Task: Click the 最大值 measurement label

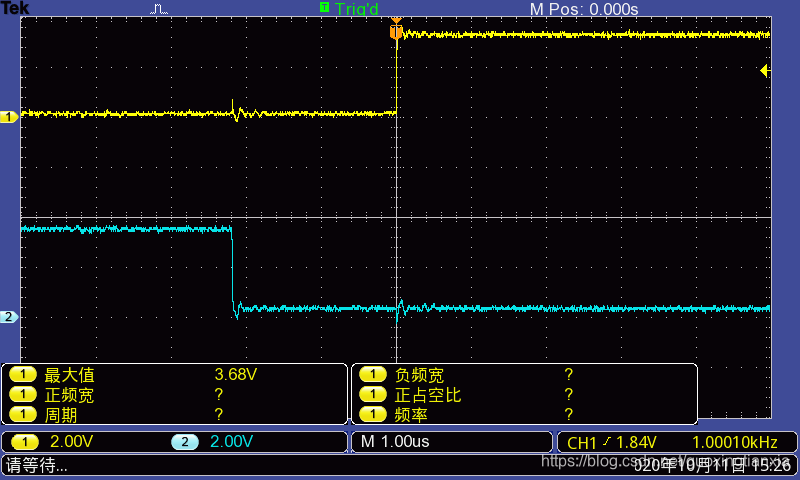Action: click(69, 375)
